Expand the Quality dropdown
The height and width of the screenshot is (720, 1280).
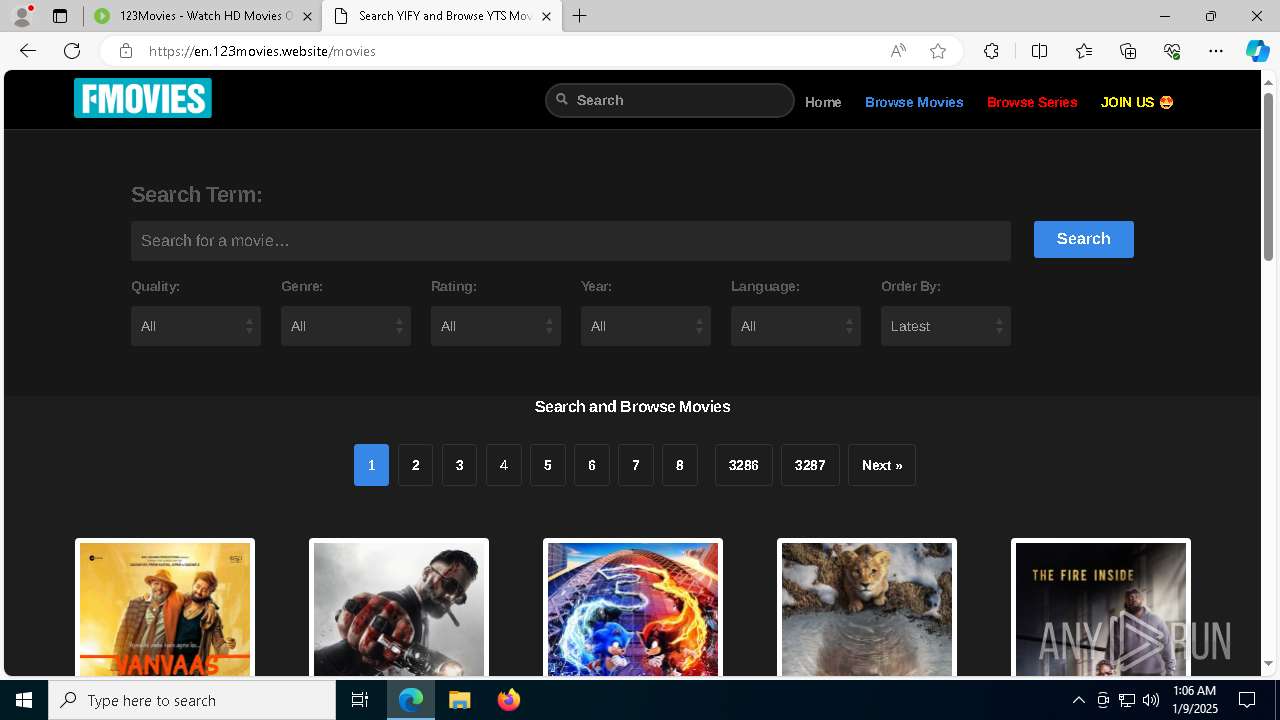tap(196, 326)
